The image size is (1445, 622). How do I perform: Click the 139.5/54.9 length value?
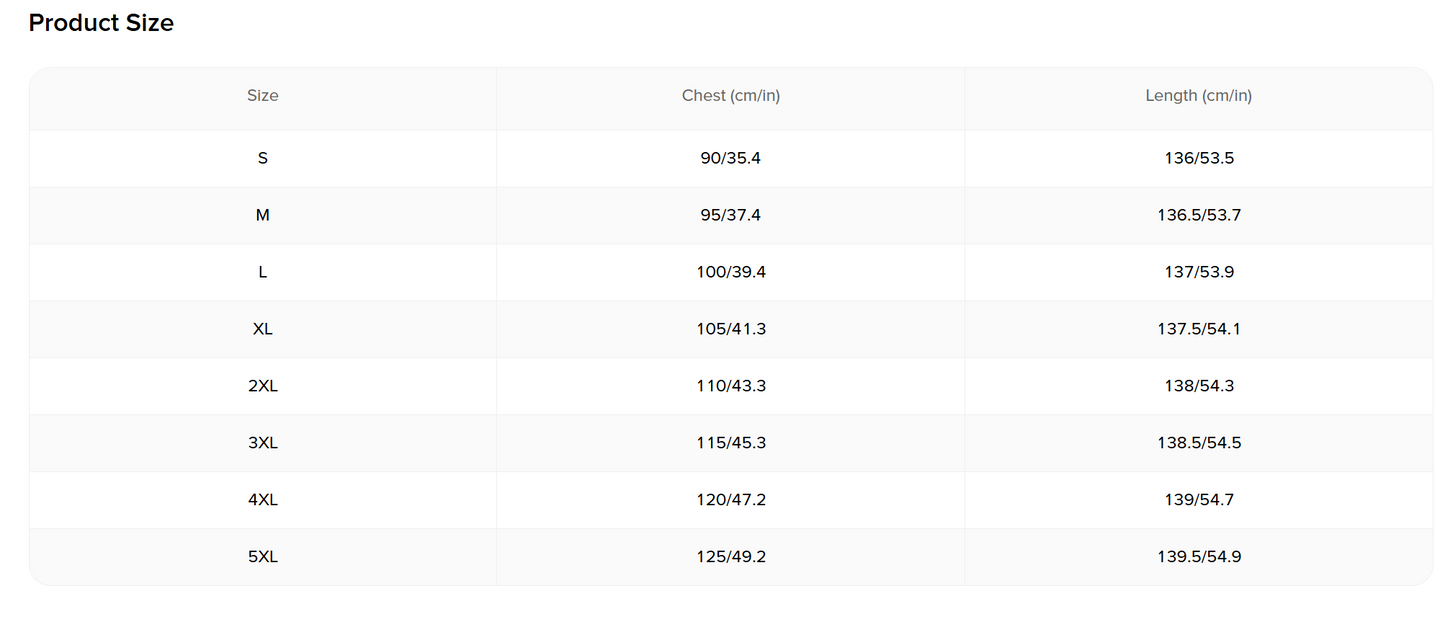[x=1199, y=557]
